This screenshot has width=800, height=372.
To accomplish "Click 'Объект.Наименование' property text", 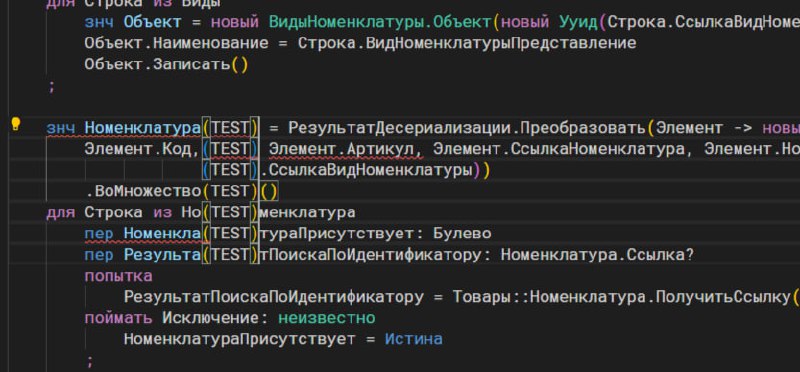I will coord(176,43).
